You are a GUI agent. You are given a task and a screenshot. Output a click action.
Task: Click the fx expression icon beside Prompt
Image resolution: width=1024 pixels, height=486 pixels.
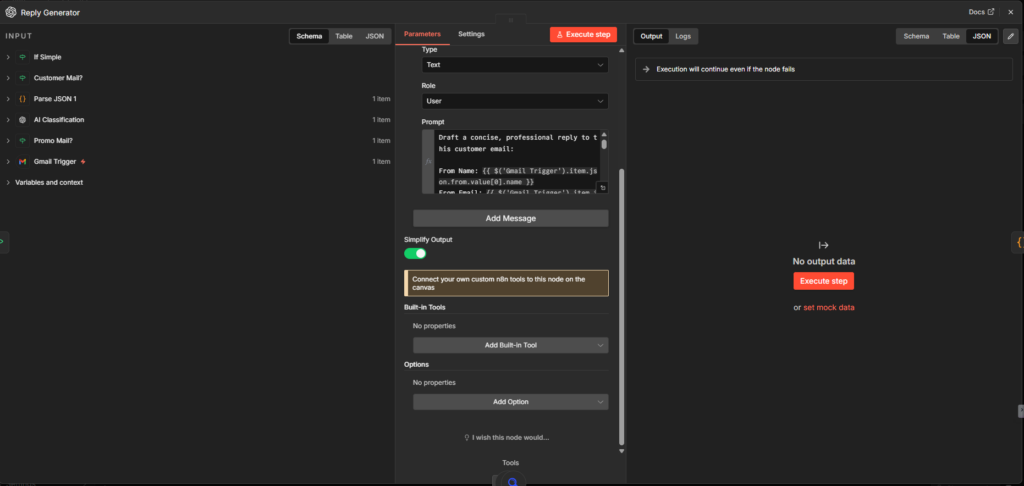428,161
